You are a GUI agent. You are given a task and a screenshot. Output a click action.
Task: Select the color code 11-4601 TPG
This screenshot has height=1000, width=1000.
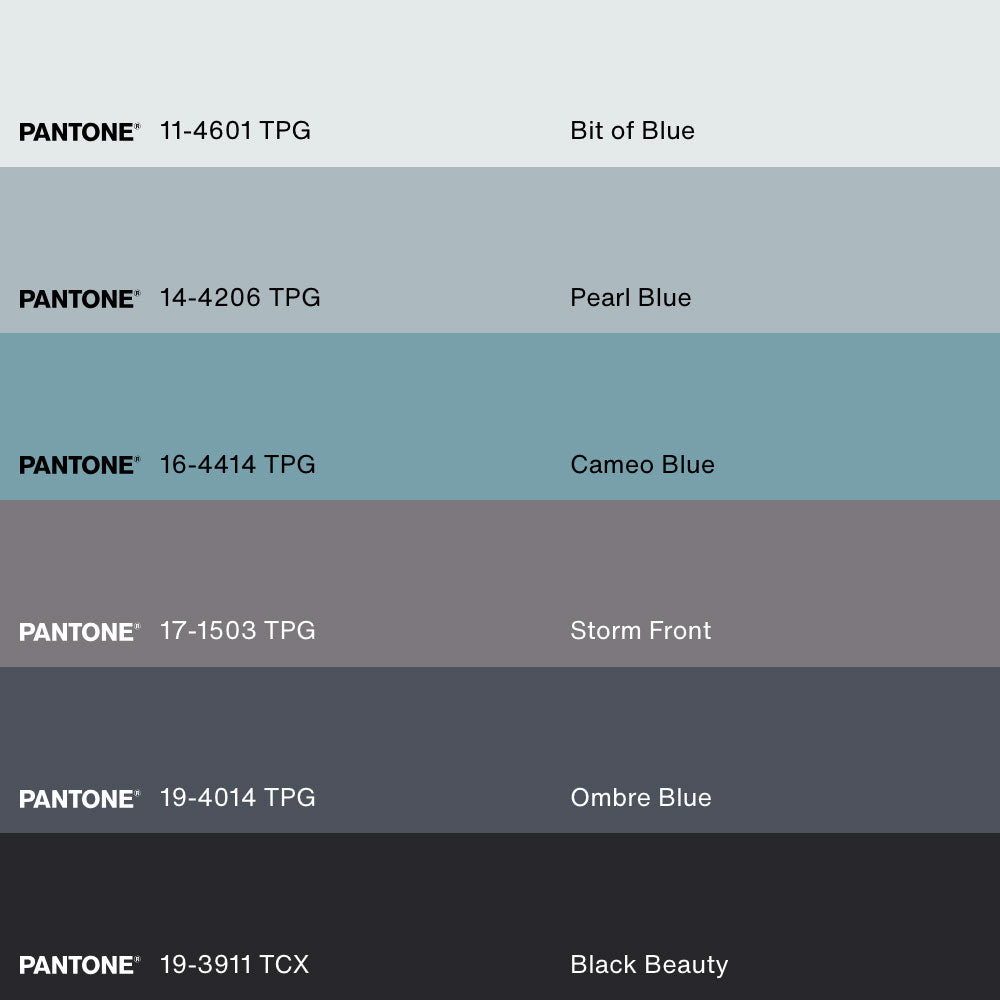[235, 131]
